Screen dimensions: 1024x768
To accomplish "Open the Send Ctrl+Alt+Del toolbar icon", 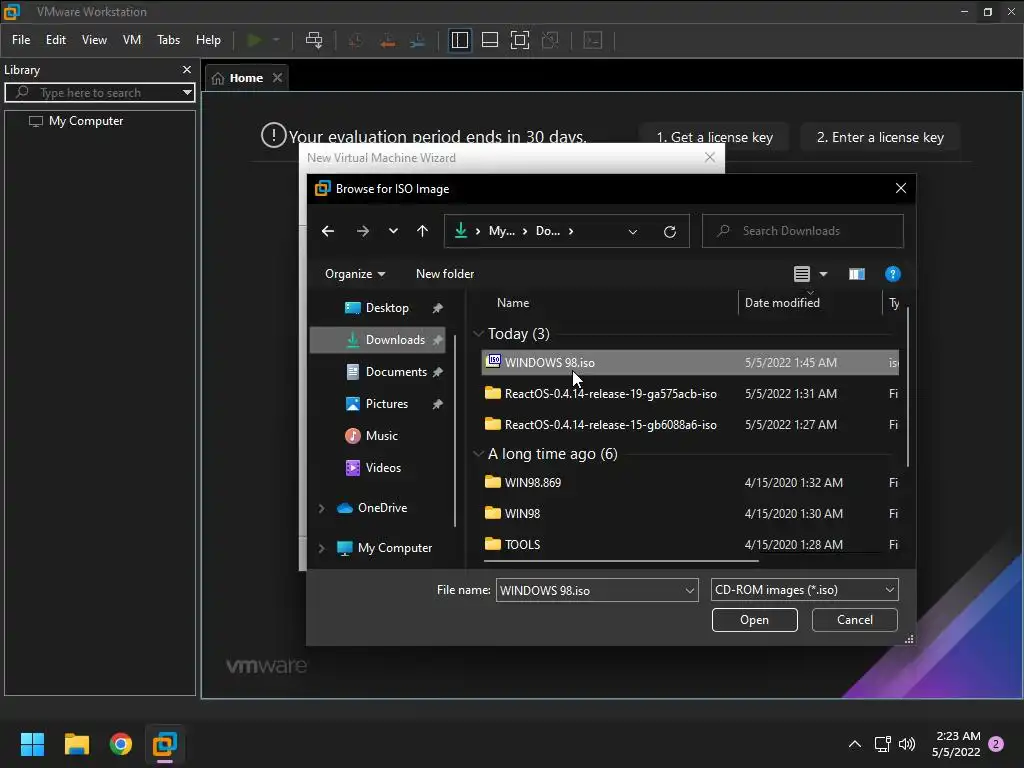I will coord(314,40).
